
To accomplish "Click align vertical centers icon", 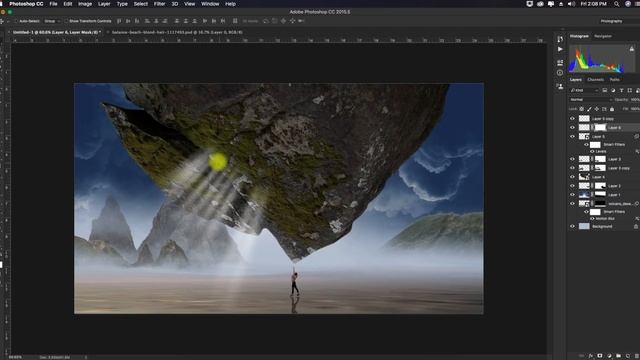I will (x=128, y=21).
